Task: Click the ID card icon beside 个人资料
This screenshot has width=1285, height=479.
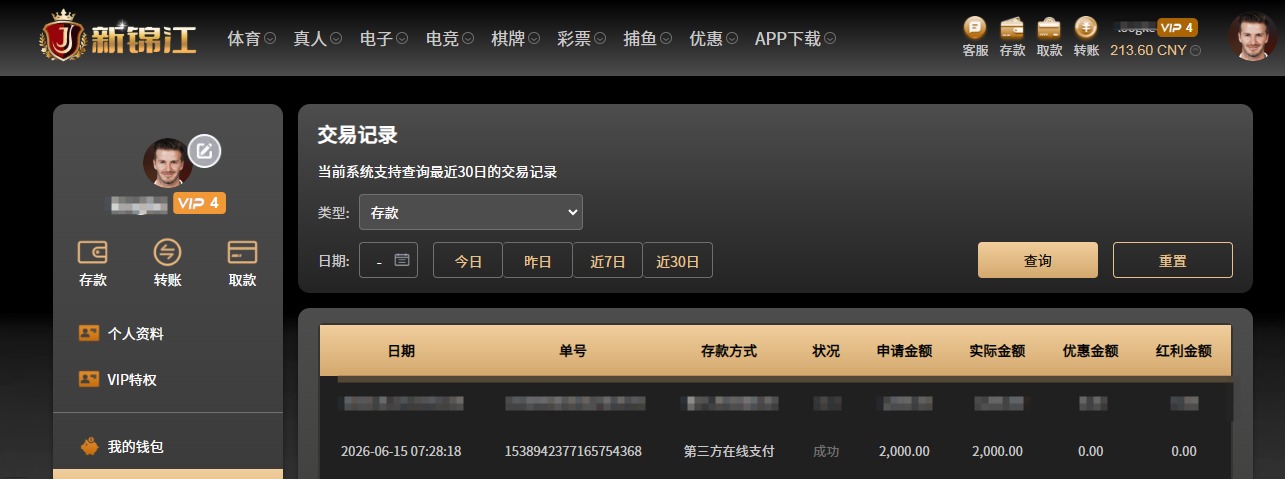Action: point(89,333)
